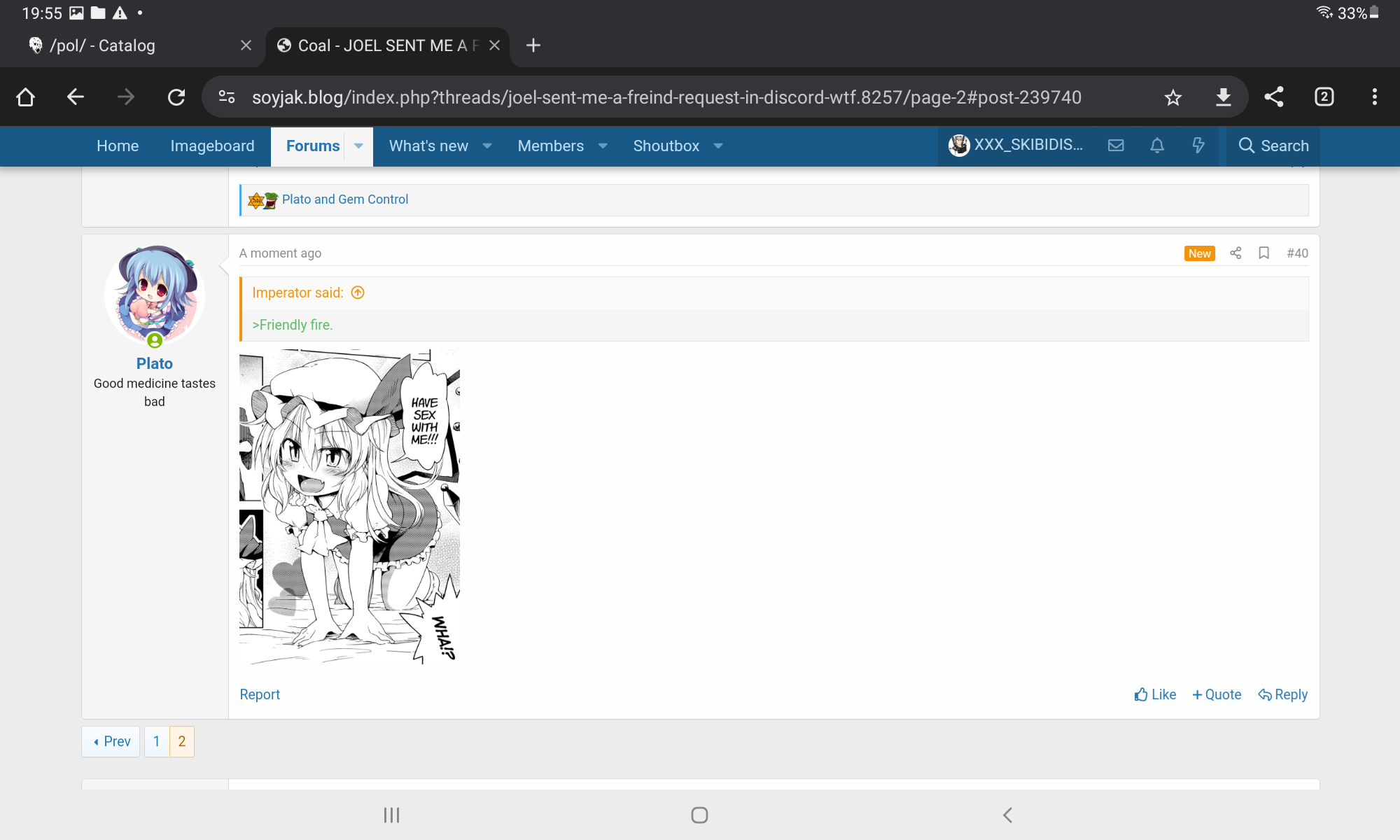
Task: Select the Forums nav tab
Action: point(312,146)
